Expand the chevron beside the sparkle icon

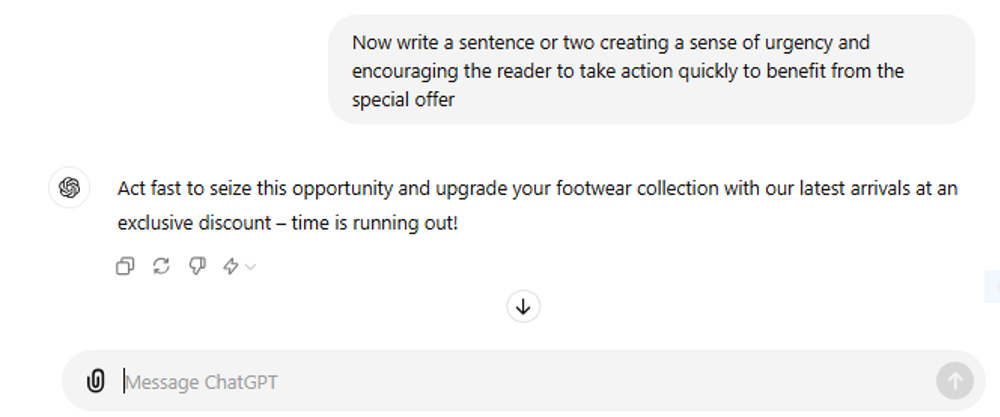point(251,267)
